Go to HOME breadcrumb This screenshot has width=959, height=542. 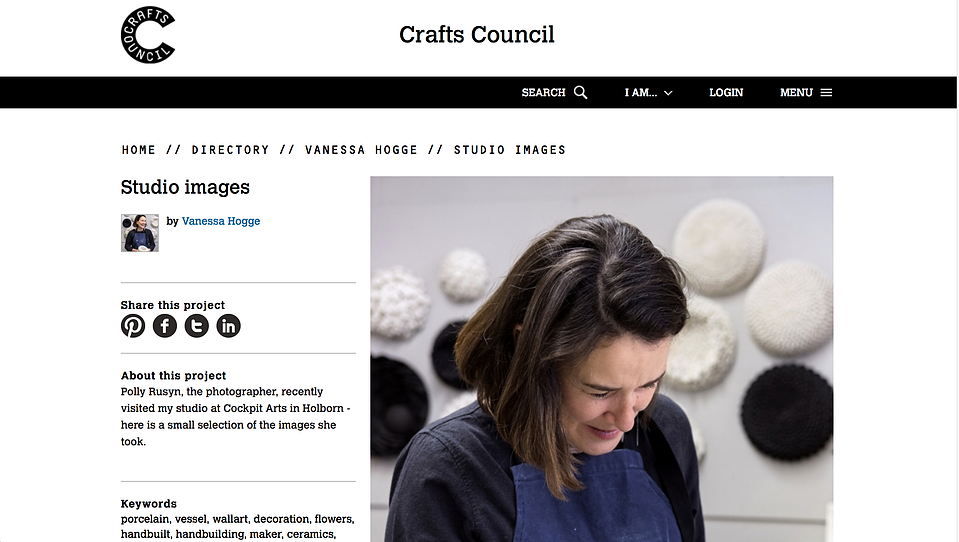139,150
